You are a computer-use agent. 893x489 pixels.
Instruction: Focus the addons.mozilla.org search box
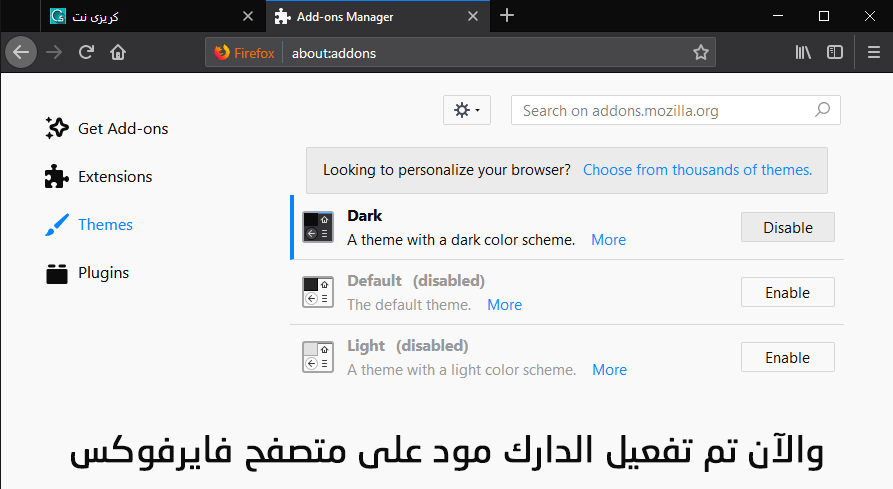(x=675, y=110)
